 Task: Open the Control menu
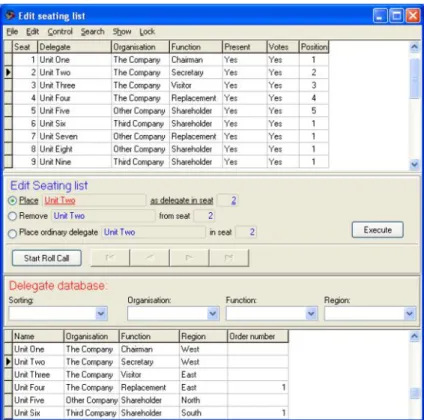point(60,32)
